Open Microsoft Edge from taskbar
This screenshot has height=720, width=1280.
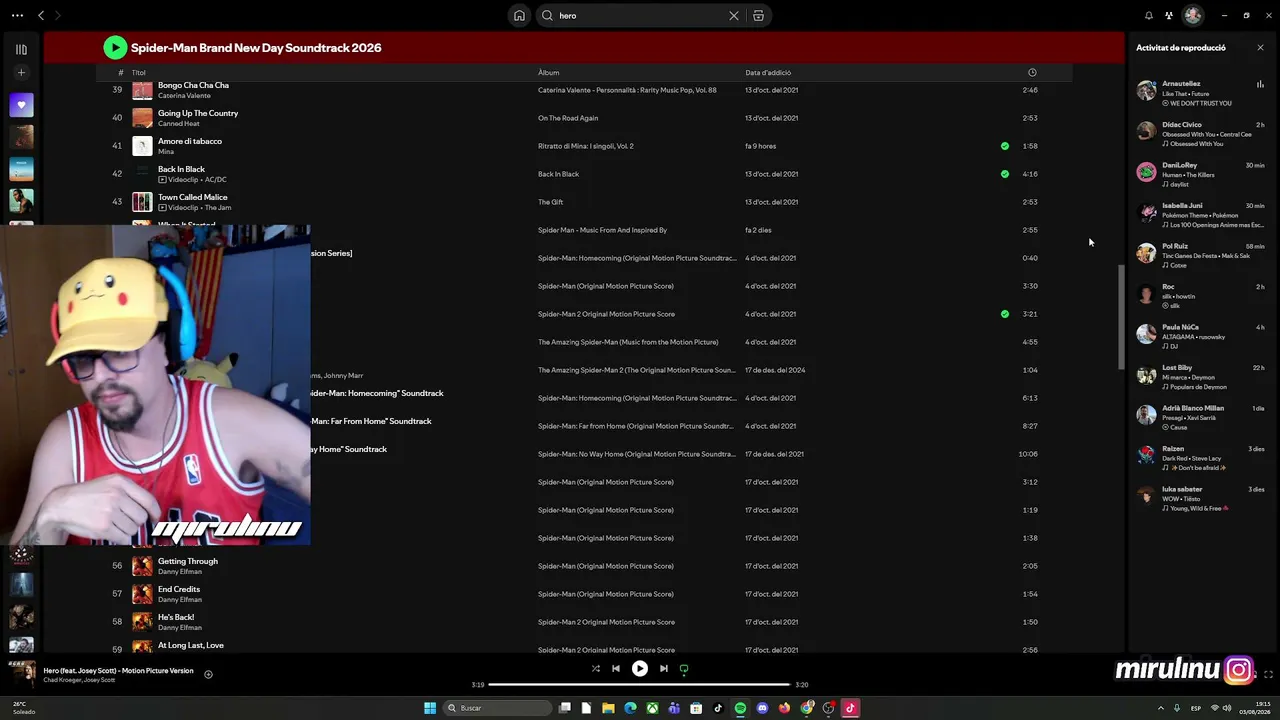click(630, 708)
